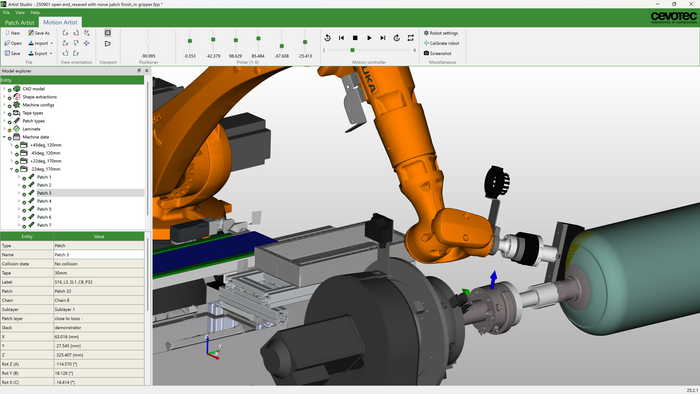Expand the Machine configs node
The height and width of the screenshot is (394, 700).
coord(4,105)
